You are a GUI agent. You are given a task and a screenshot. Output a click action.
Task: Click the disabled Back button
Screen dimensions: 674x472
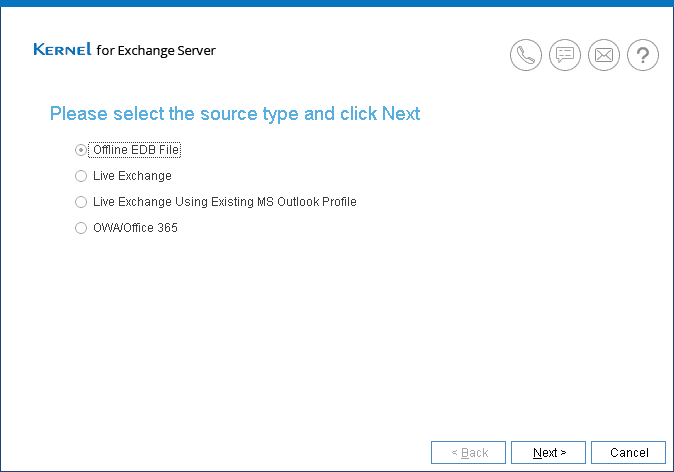pyautogui.click(x=469, y=453)
